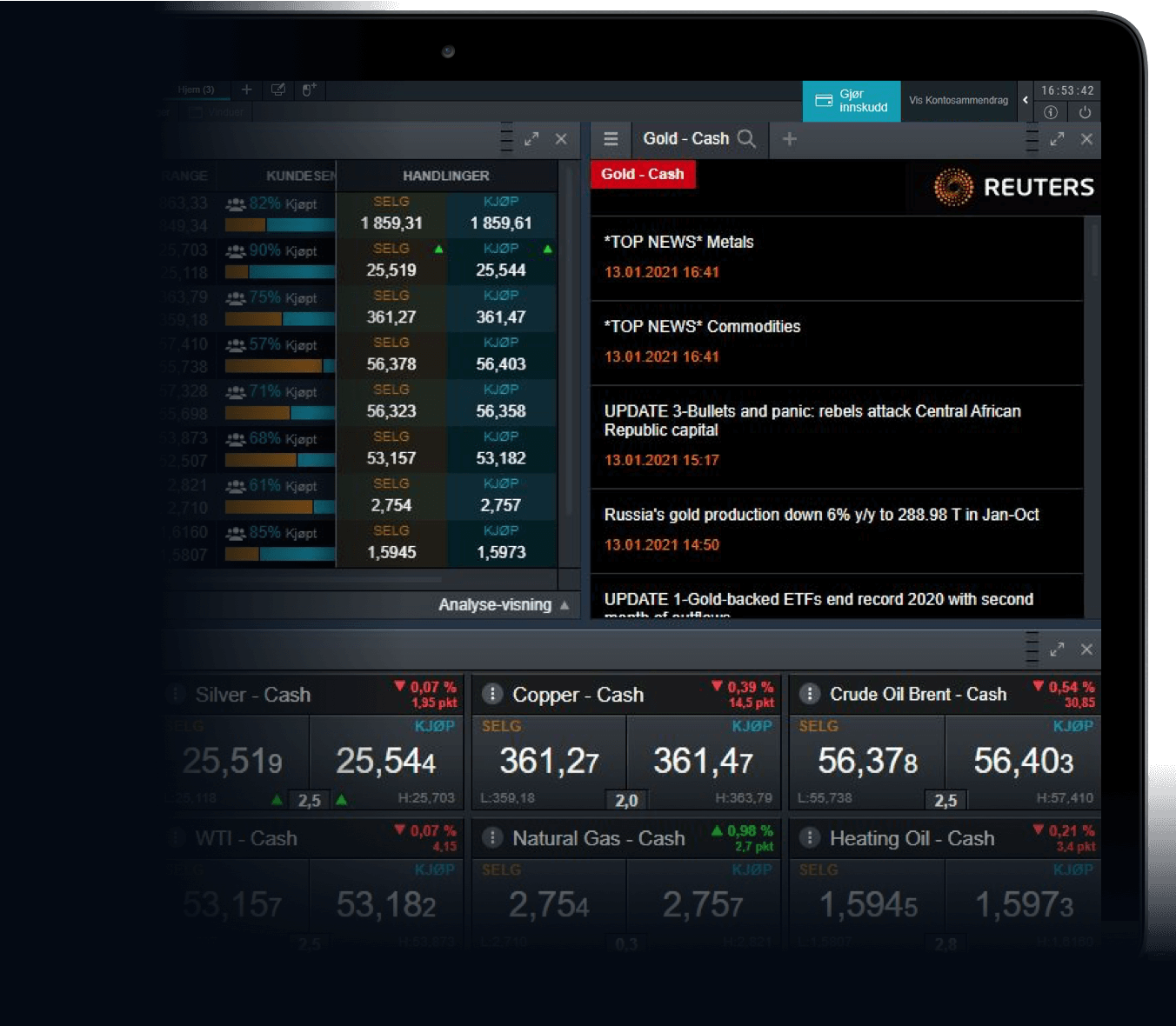The height and width of the screenshot is (1026, 1176).
Task: Collapse account summary with left arrow
Action: tap(1026, 101)
